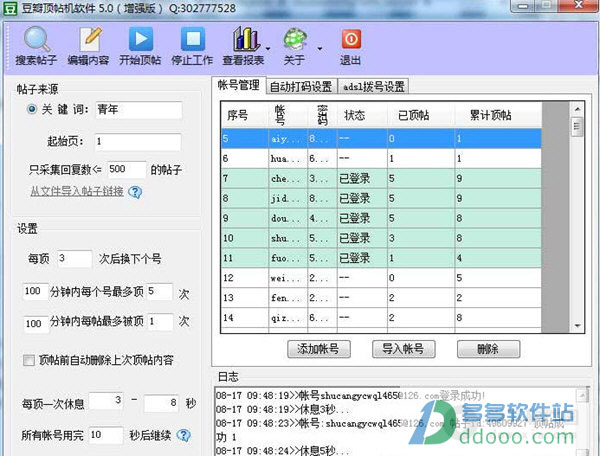
Task: Open help icon beside 从文件导入帖子链接
Action: tap(135, 192)
